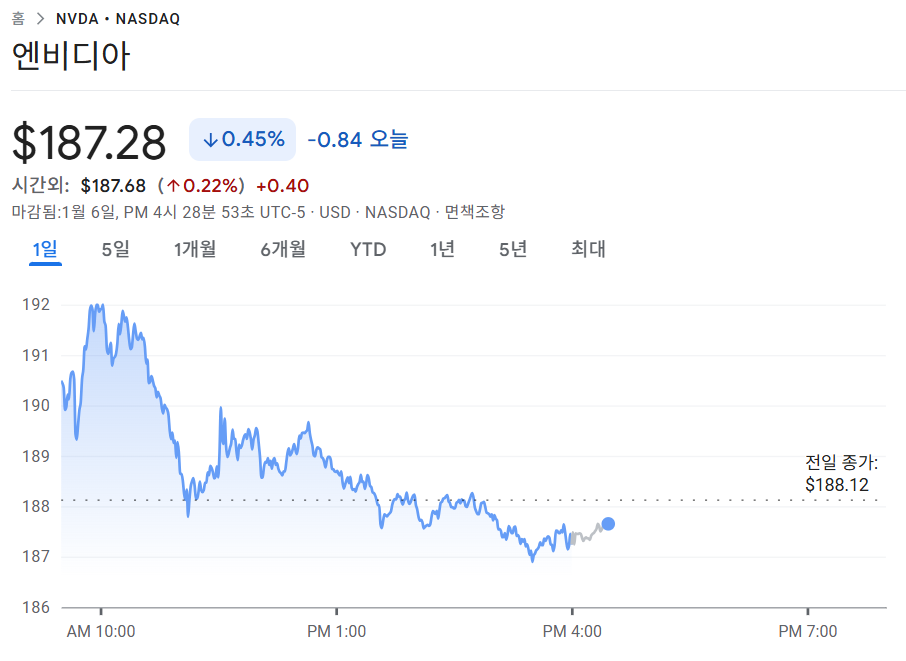
Task: Switch to the 5일 range tab
Action: pos(115,250)
